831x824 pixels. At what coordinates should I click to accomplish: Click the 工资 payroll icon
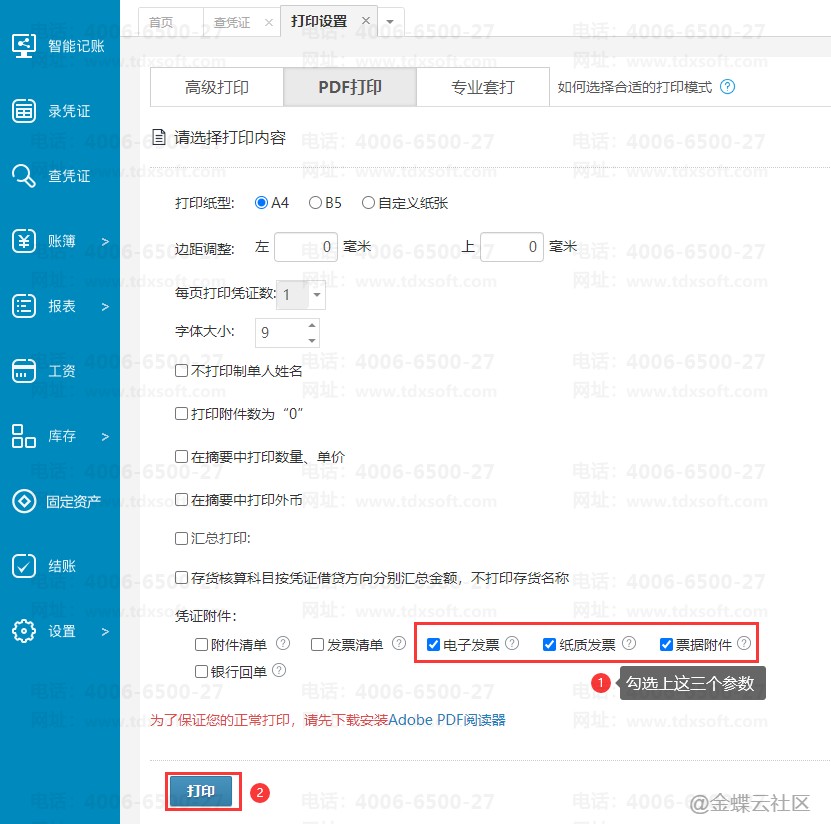click(x=24, y=371)
